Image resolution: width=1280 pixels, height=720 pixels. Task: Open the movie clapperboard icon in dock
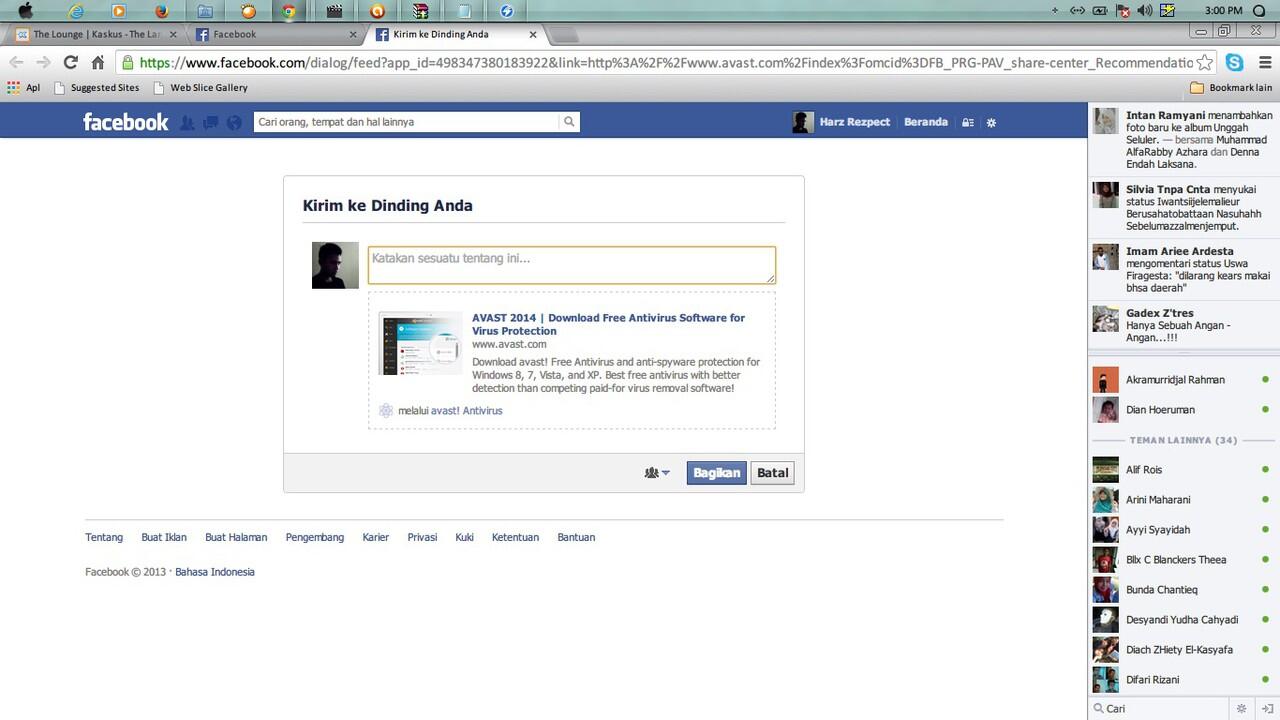pos(334,11)
